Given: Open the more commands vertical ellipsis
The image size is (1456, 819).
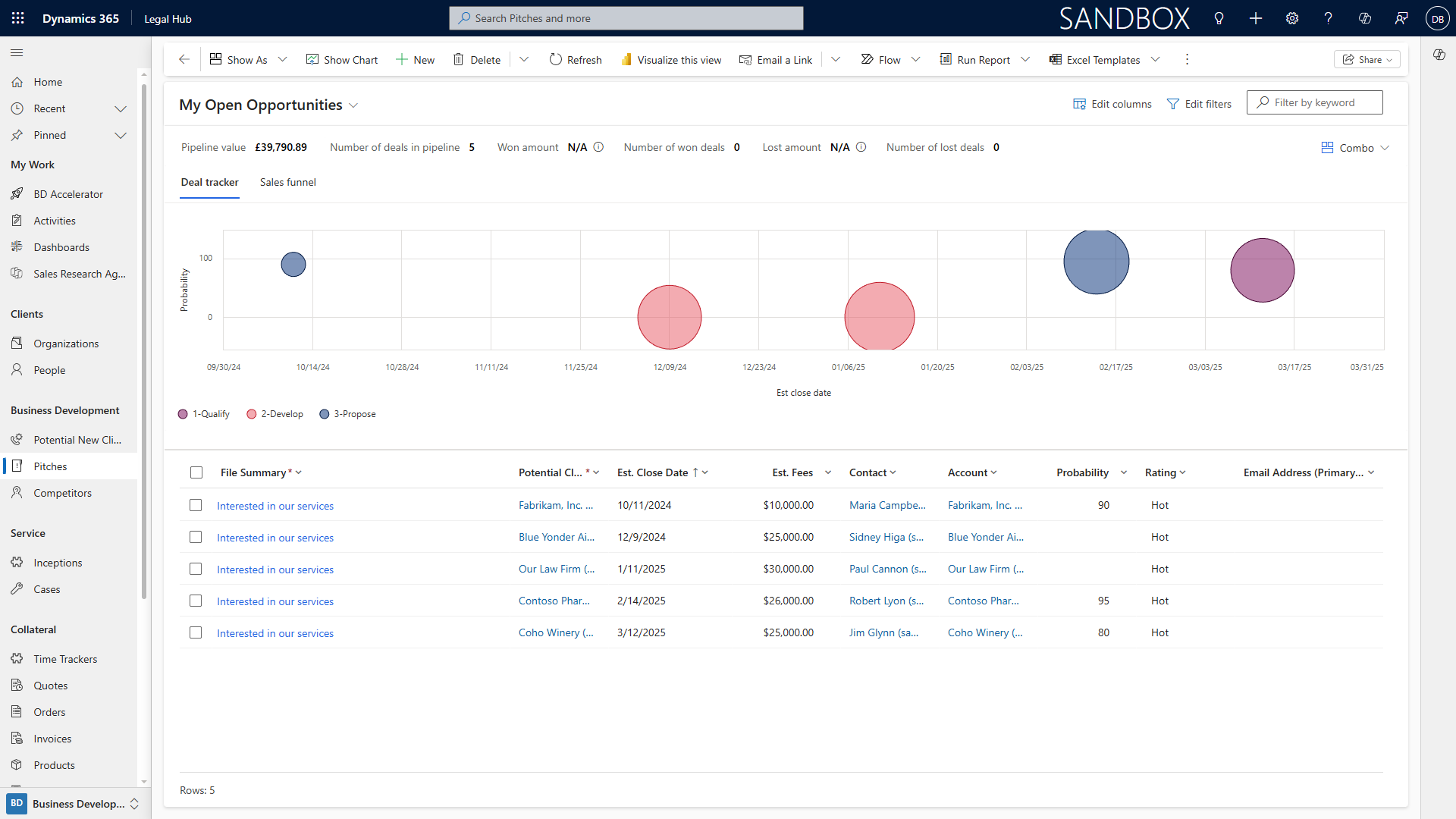Looking at the screenshot, I should [x=1187, y=60].
